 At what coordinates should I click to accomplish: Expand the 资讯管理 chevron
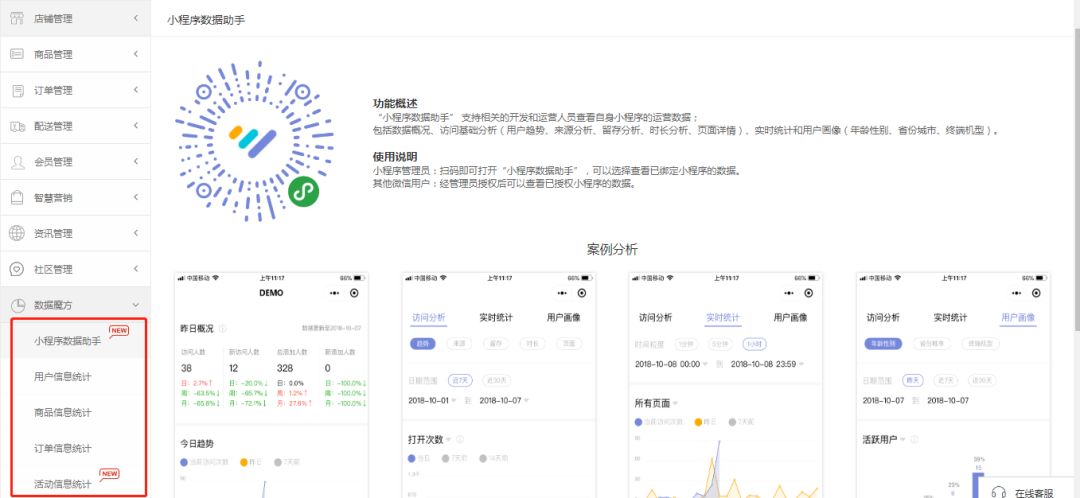136,233
